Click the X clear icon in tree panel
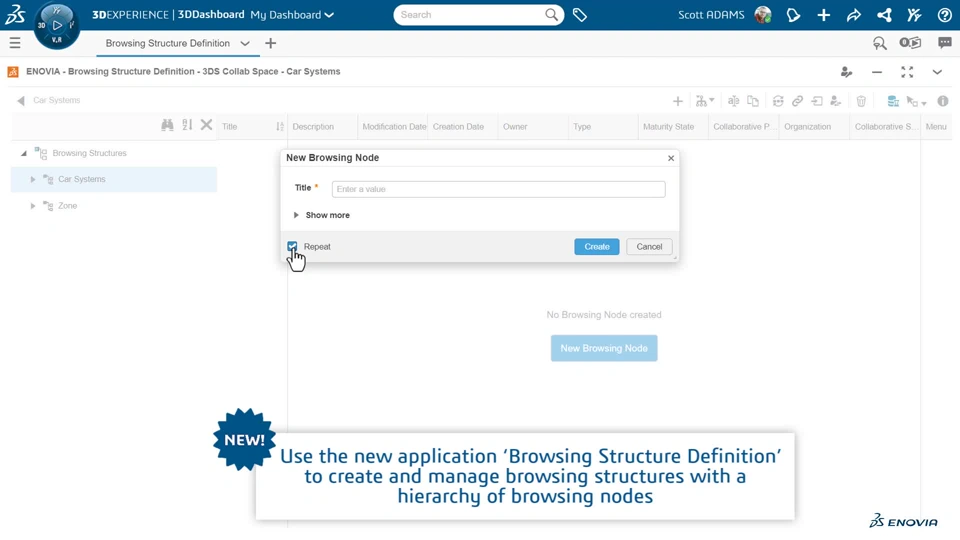The height and width of the screenshot is (540, 960). 206,125
